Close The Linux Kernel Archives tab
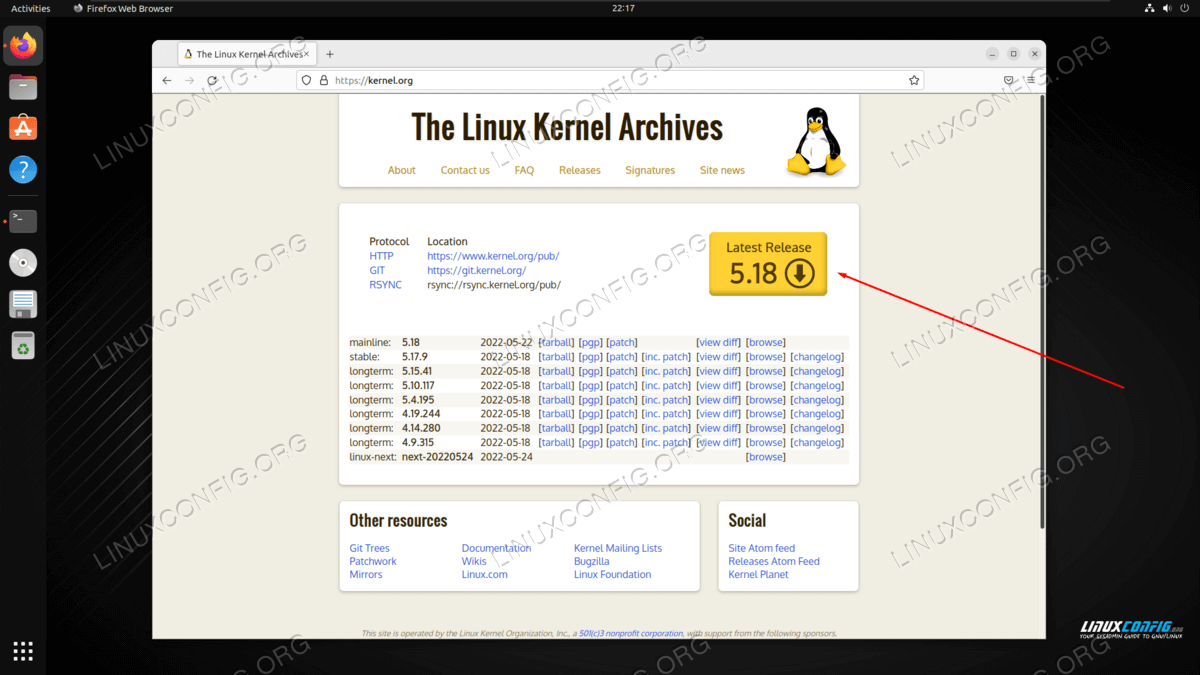The image size is (1200, 675). point(307,54)
